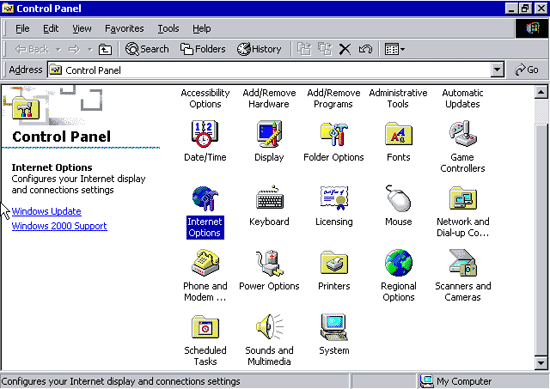Open the Fonts folder icon
Image resolution: width=550 pixels, height=389 pixels.
pos(398,134)
